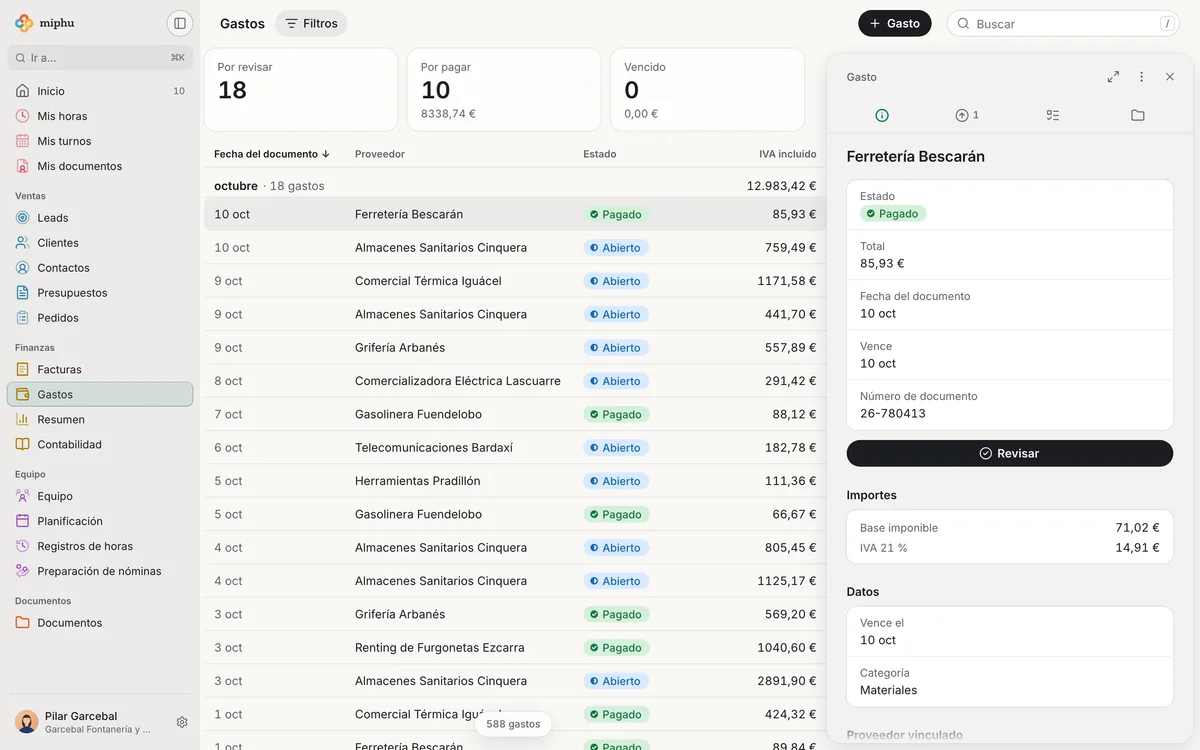1200x750 pixels.
Task: Open the Equipo sidebar item
Action: click(100, 496)
